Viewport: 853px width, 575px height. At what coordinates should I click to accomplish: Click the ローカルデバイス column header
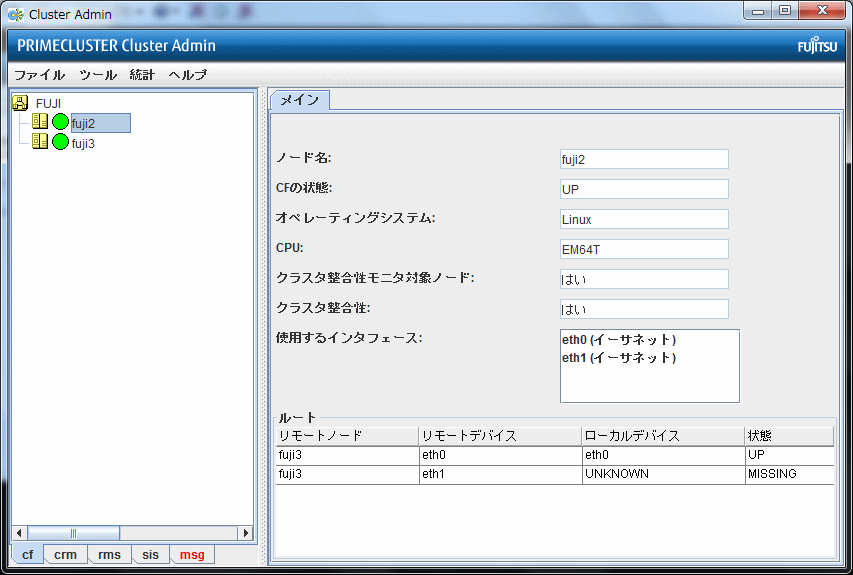click(663, 436)
